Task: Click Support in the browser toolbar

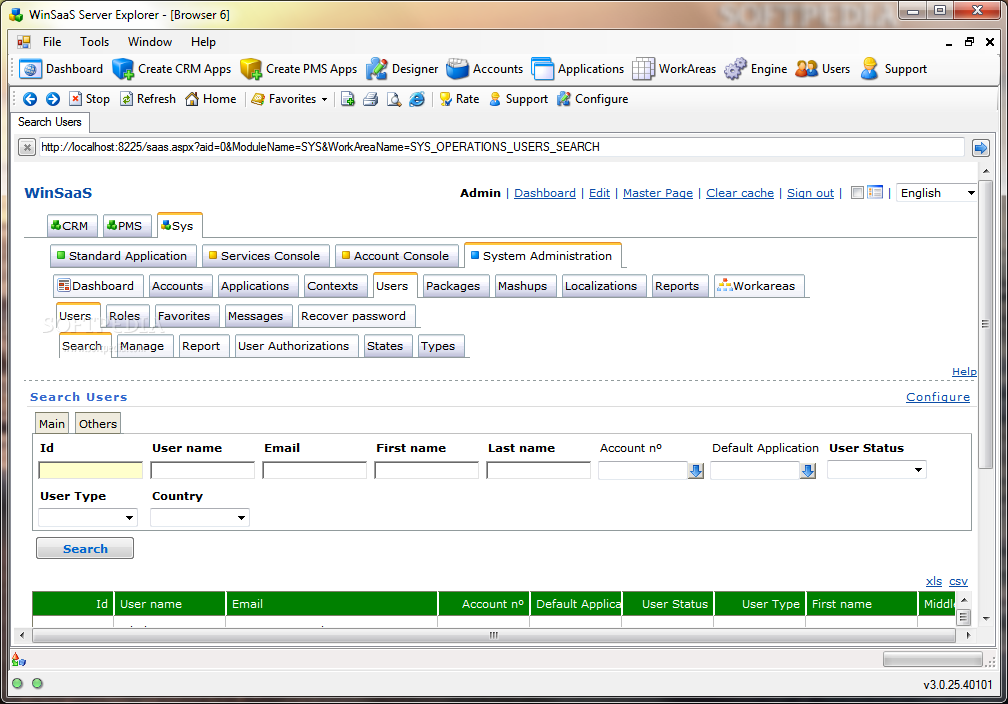Action: click(519, 99)
